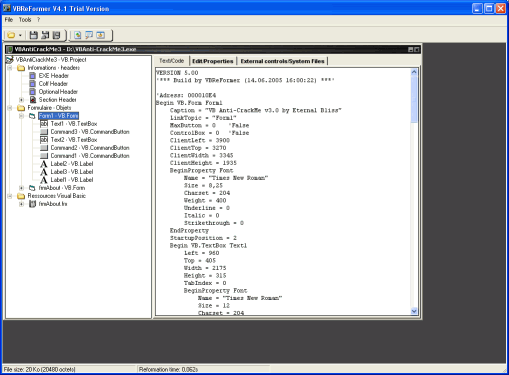Click the form icon beside Form1
Image resolution: width=509 pixels, height=375 pixels.
[32, 116]
